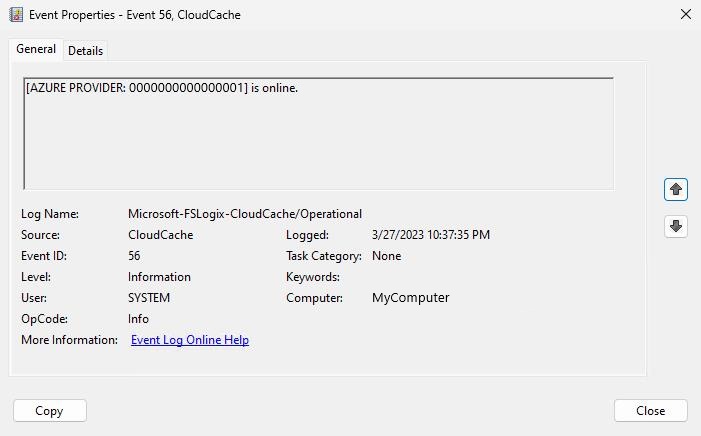Click the User value SYSTEM
The width and height of the screenshot is (701, 436).
[x=149, y=298]
